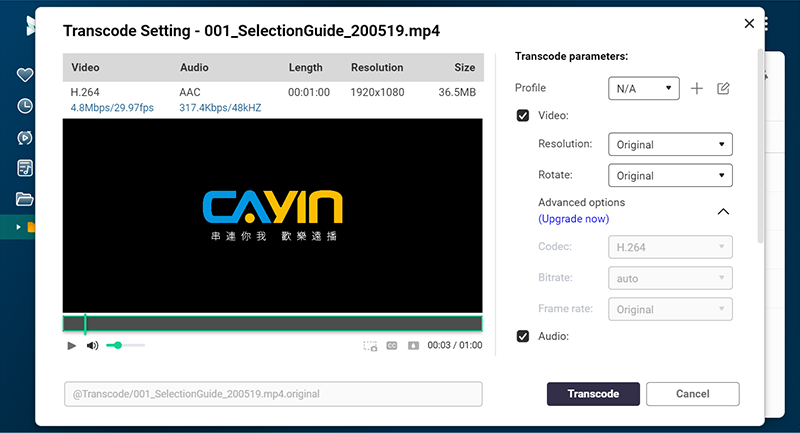Viewport: 800px width, 433px height.
Task: Open the folder icon in sidebar
Action: click(24, 199)
